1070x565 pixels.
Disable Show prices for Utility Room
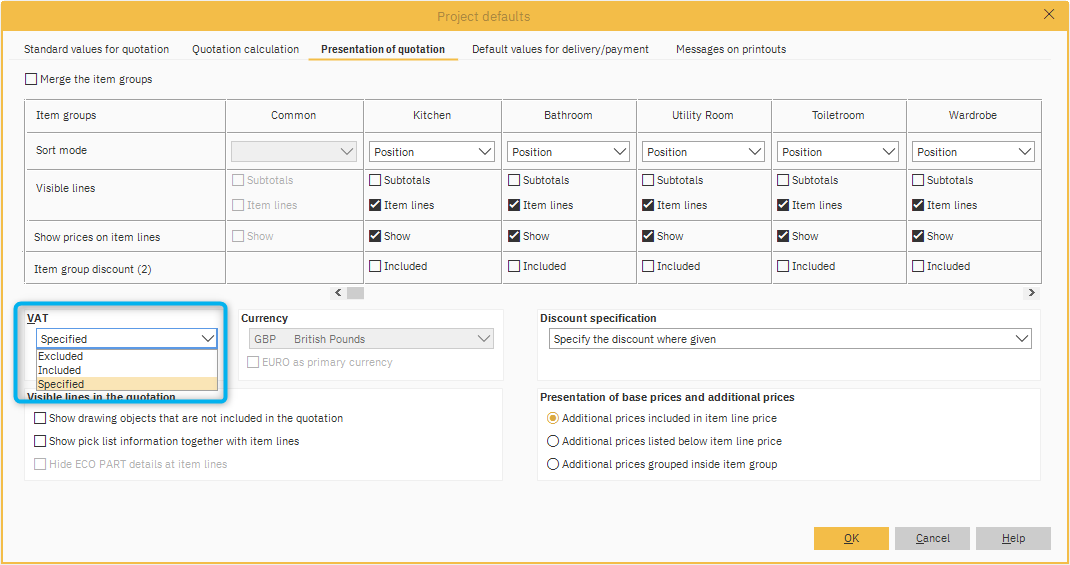pyautogui.click(x=648, y=236)
